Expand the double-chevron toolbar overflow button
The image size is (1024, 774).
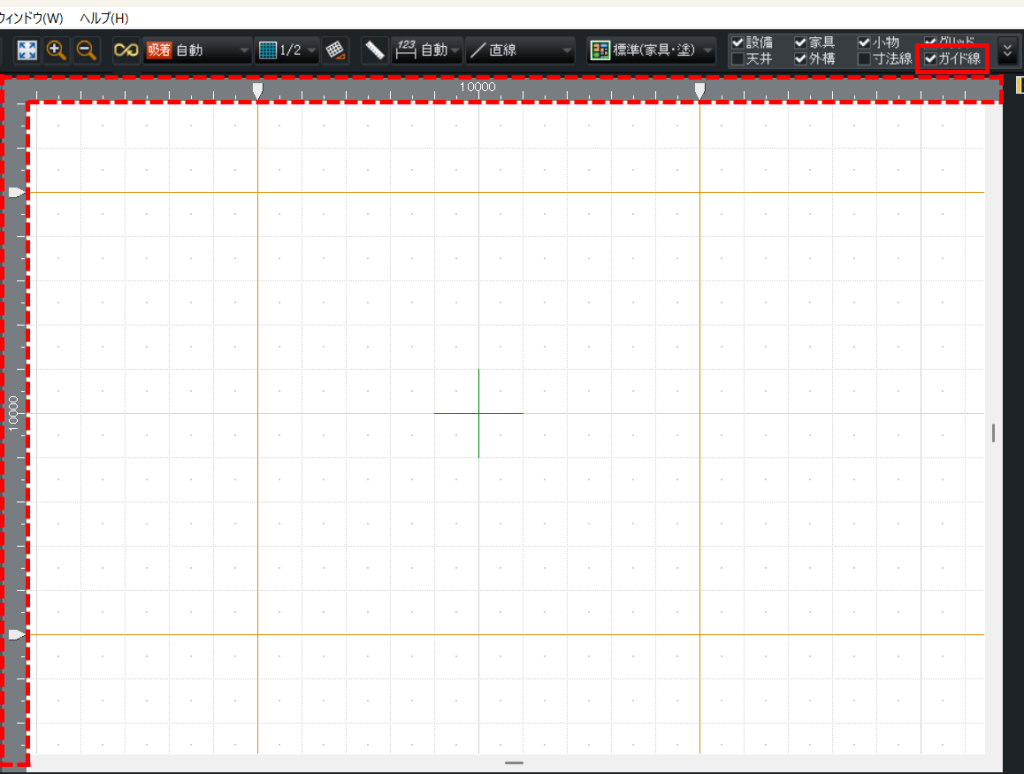(x=1007, y=50)
